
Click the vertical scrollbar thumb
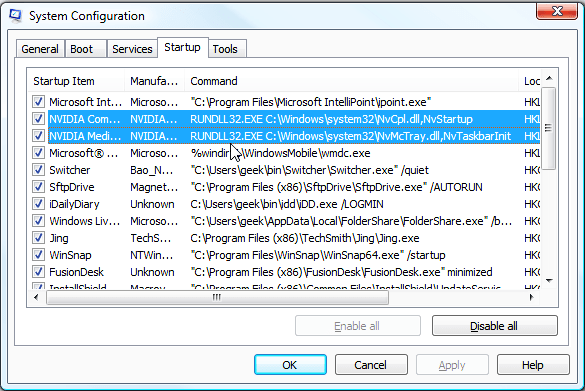pyautogui.click(x=549, y=128)
